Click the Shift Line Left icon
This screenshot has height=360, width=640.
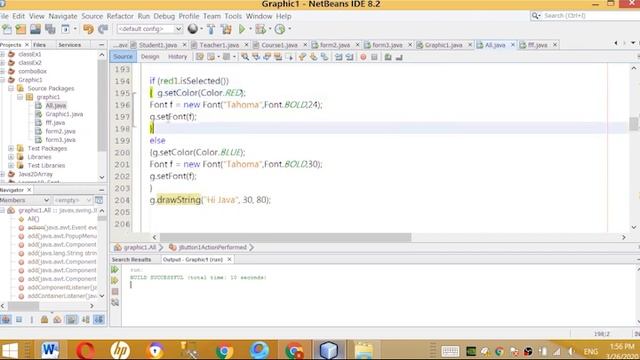pos(339,57)
